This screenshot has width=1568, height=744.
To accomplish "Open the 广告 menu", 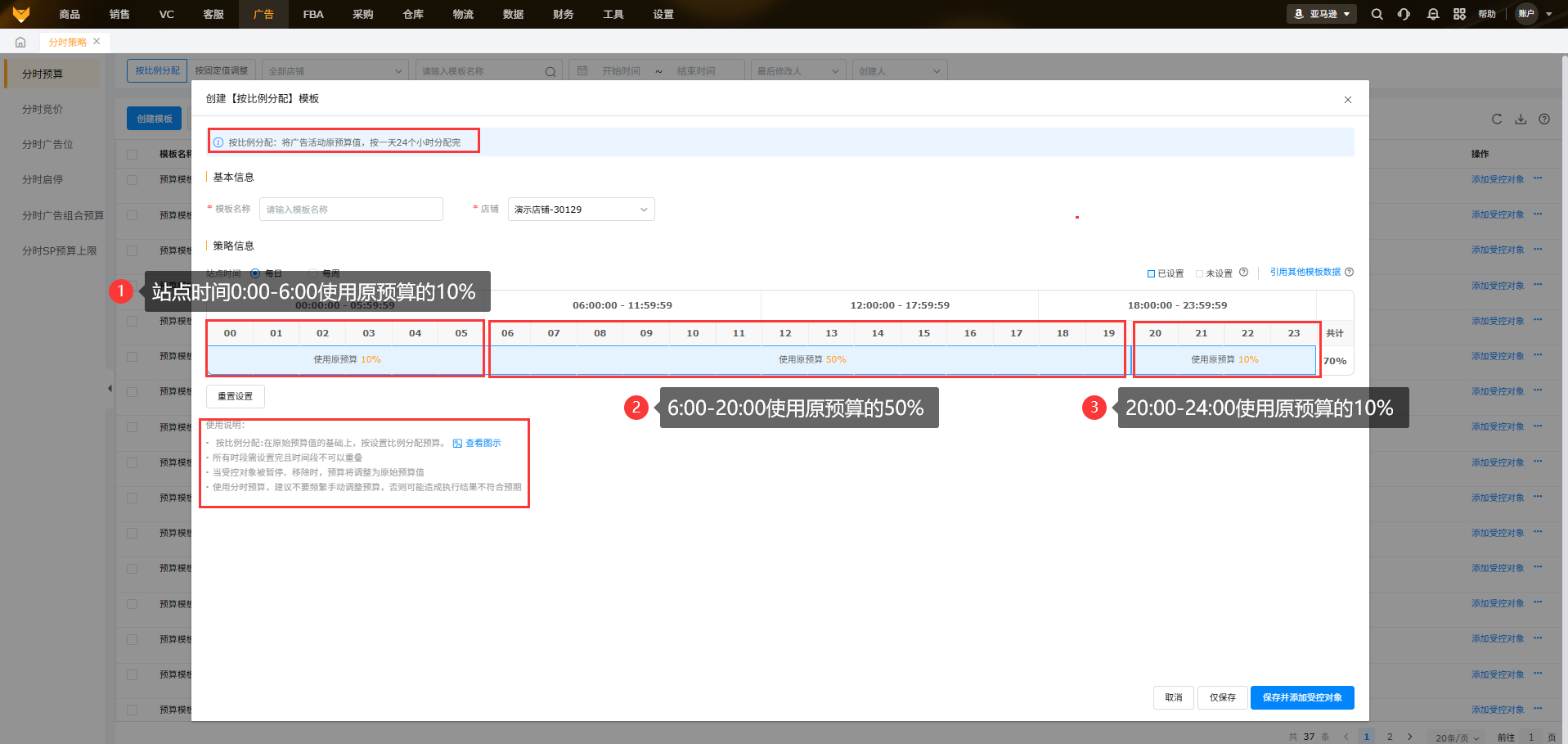I will 263,14.
